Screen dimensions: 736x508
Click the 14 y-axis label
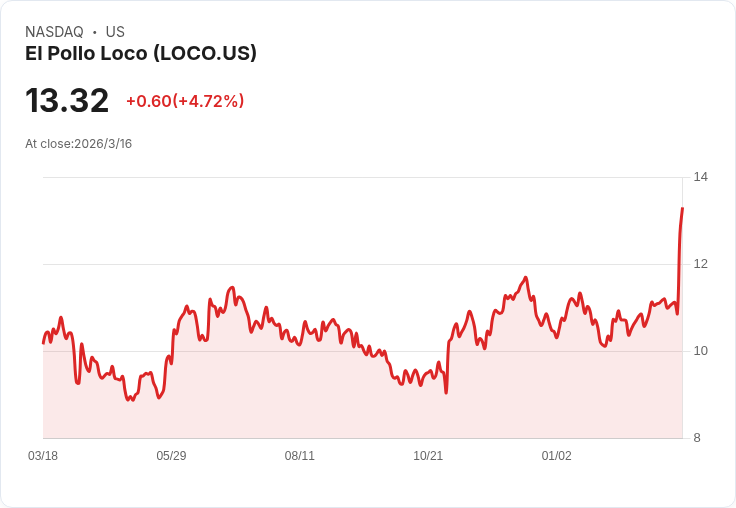(701, 177)
